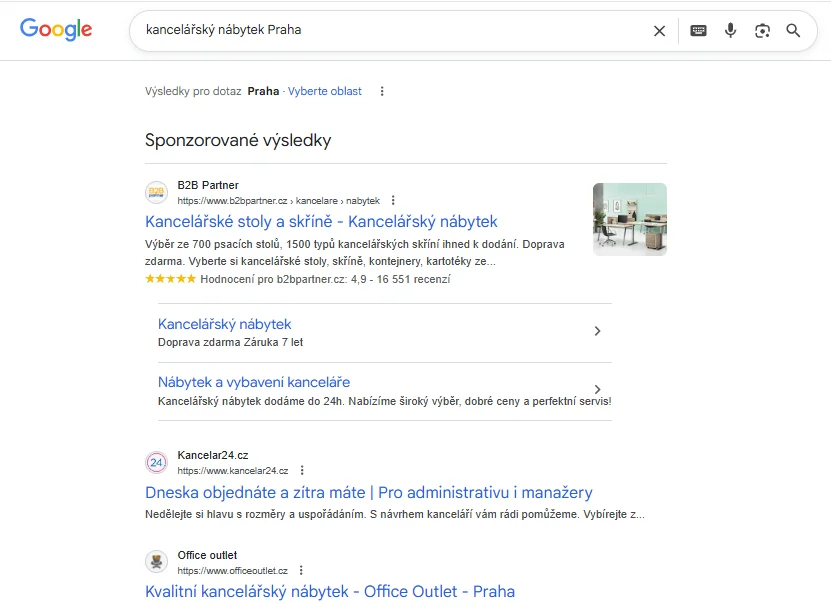Start voice search with microphone icon

coord(730,31)
